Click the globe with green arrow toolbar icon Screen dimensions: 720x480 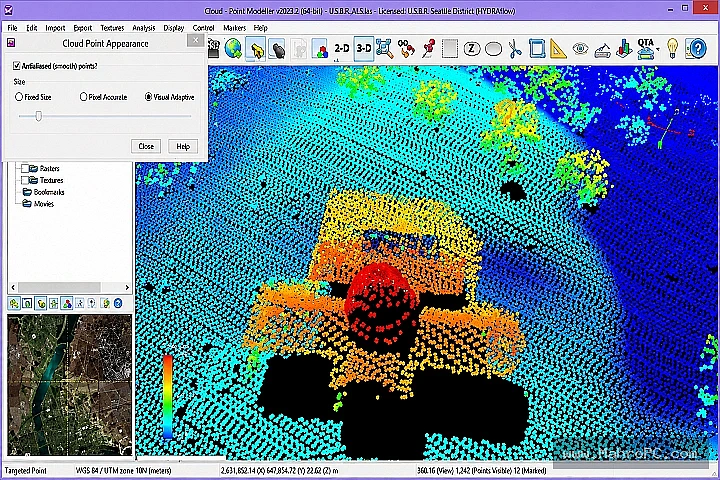[233, 48]
